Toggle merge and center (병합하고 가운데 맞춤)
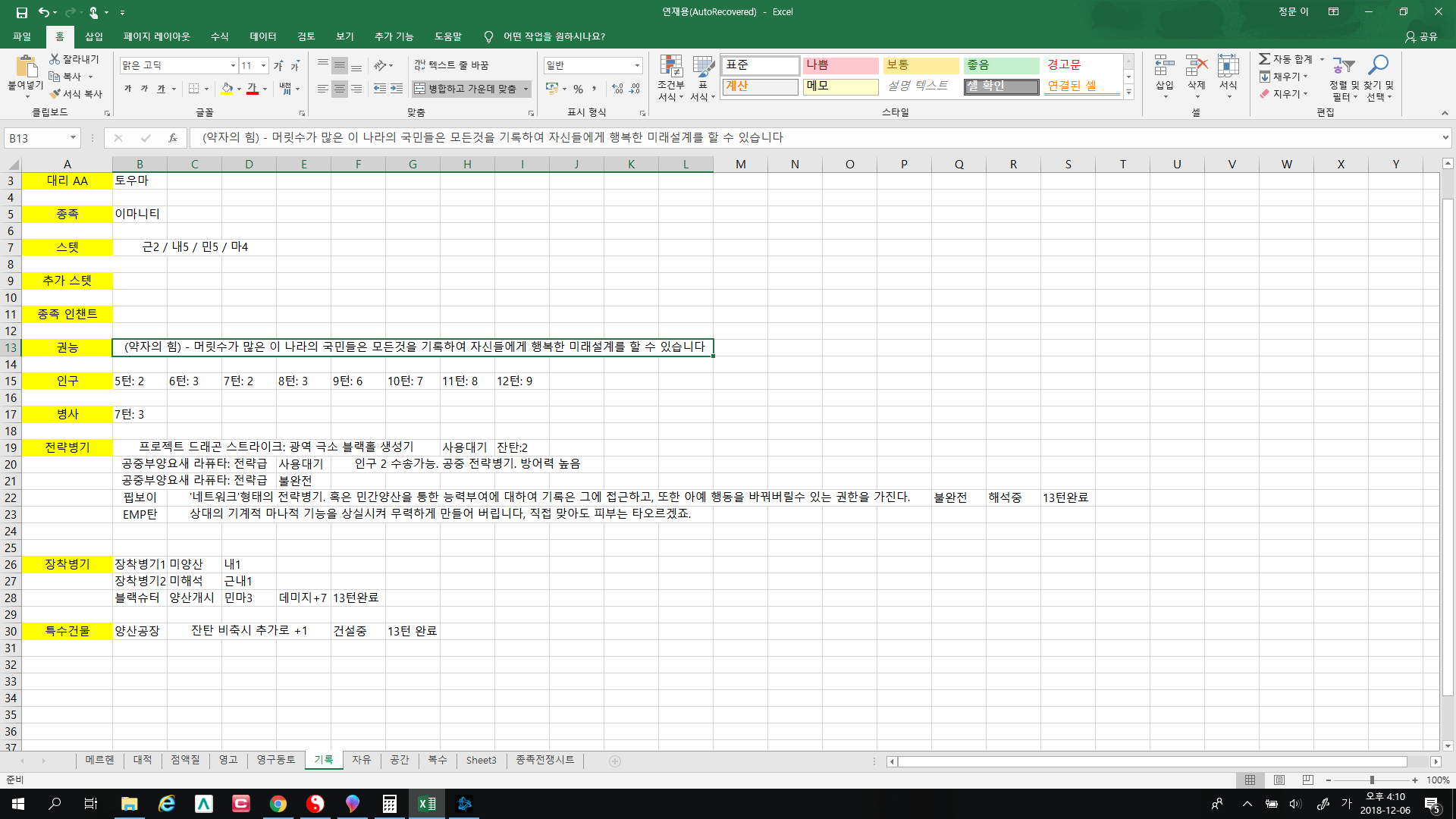 465,89
